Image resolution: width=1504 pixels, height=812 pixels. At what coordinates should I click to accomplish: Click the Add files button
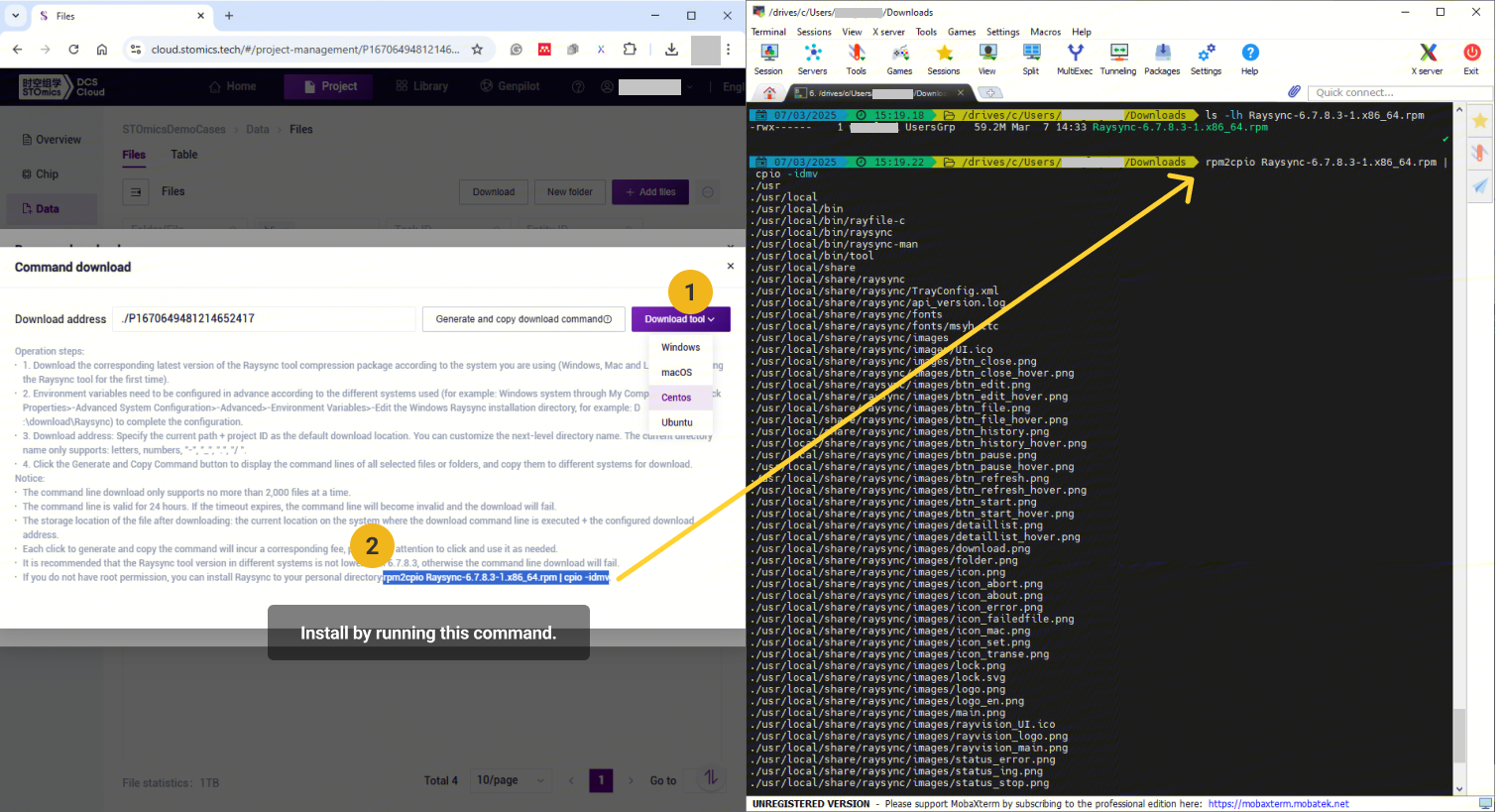[x=650, y=192]
